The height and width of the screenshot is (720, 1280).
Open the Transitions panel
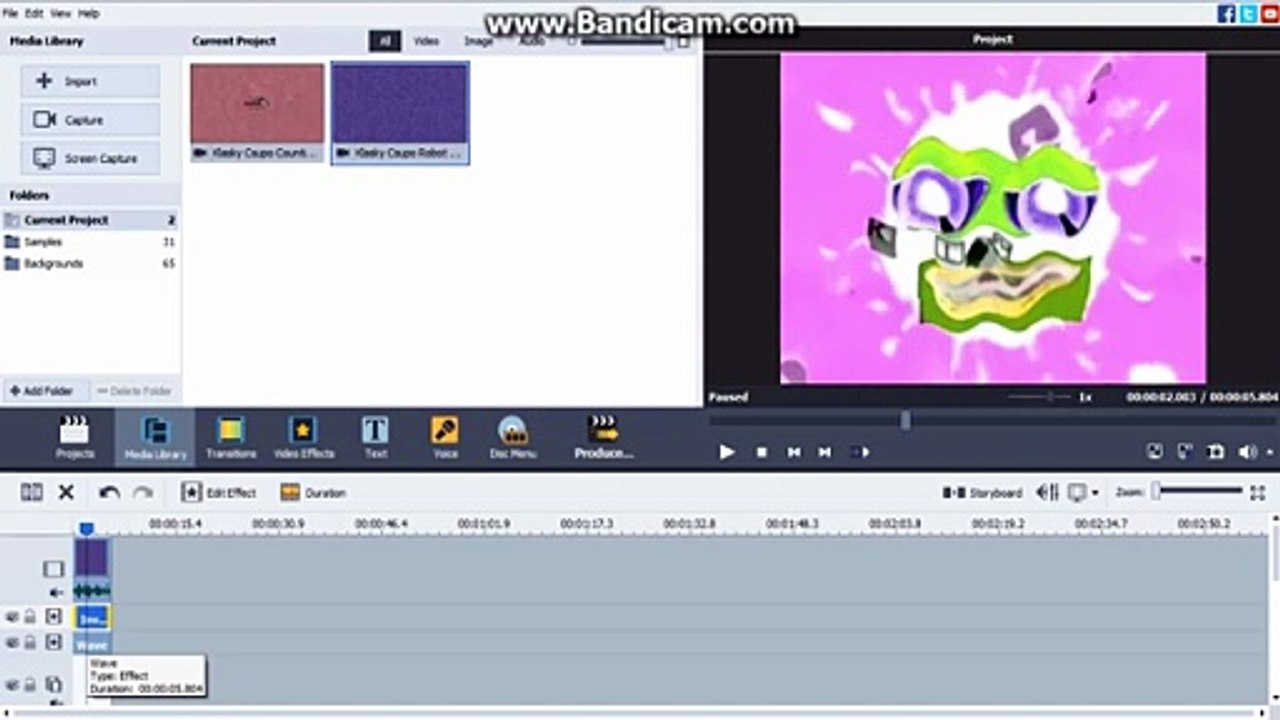point(231,438)
